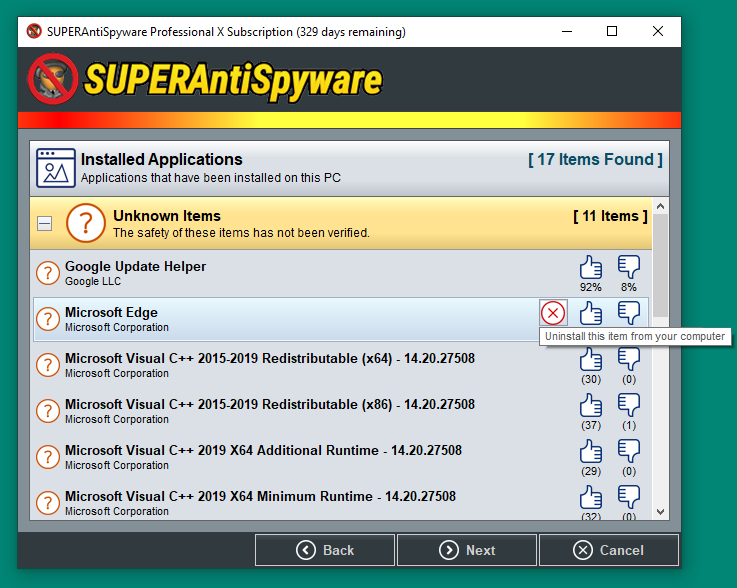Click the 8% disapproval rating
The width and height of the screenshot is (737, 588).
629,287
